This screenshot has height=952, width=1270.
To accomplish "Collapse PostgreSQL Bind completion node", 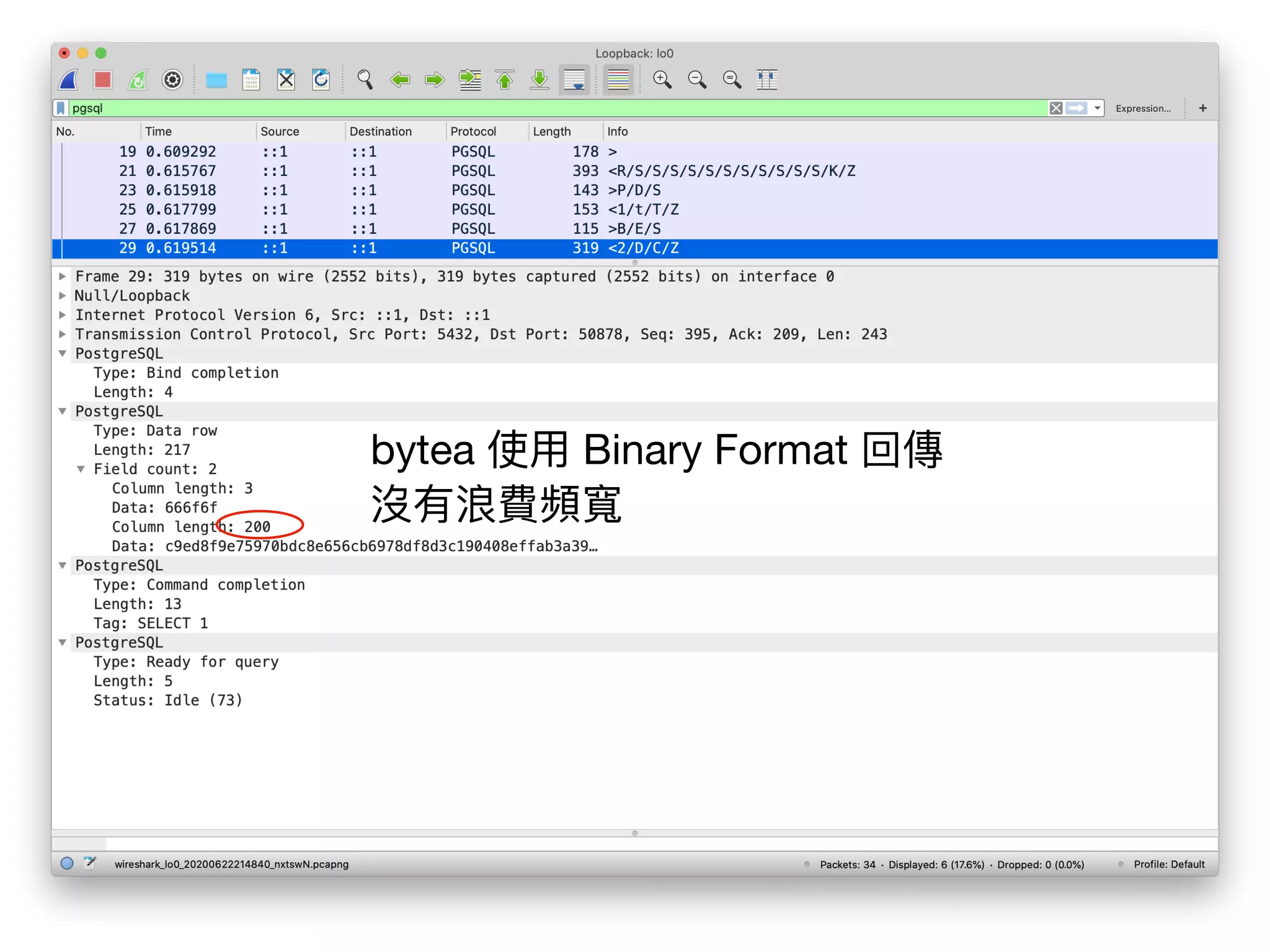I will pyautogui.click(x=63, y=353).
